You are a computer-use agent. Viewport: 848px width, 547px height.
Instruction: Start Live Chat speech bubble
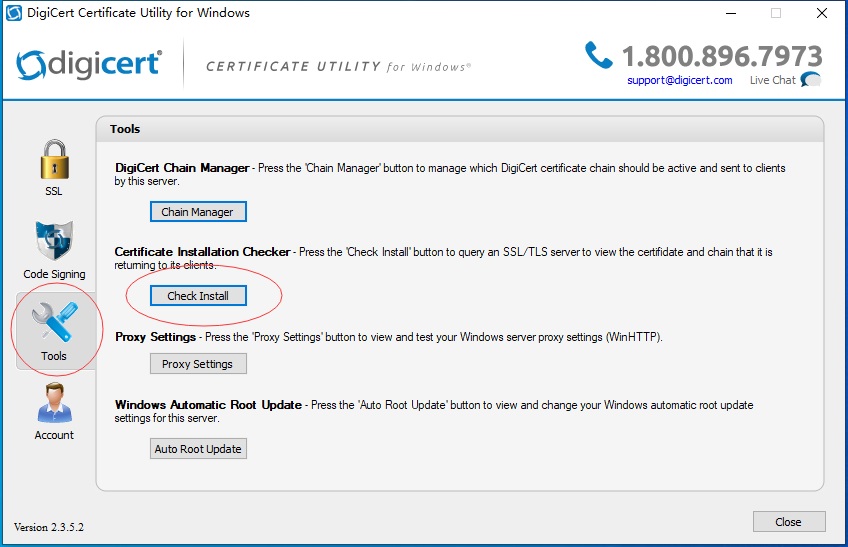(x=811, y=80)
